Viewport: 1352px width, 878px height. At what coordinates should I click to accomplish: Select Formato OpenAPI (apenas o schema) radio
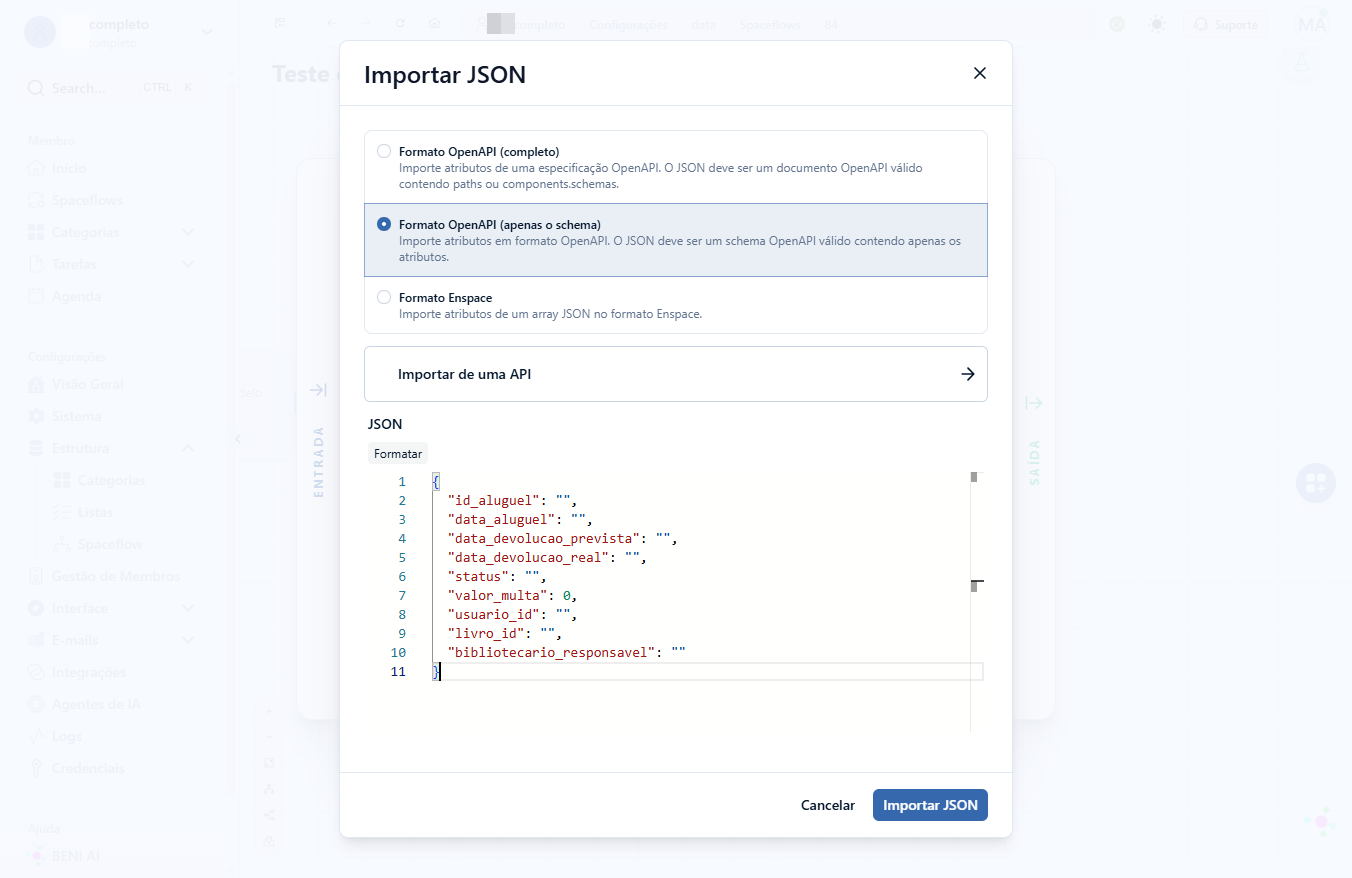384,224
